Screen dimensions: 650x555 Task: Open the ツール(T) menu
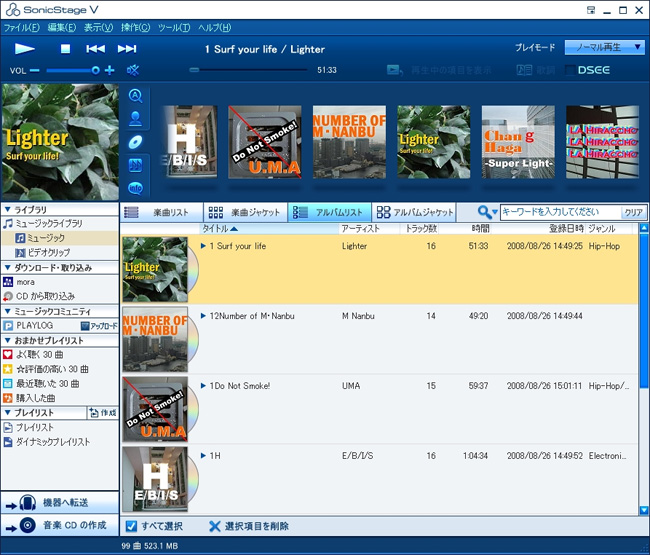[x=173, y=27]
